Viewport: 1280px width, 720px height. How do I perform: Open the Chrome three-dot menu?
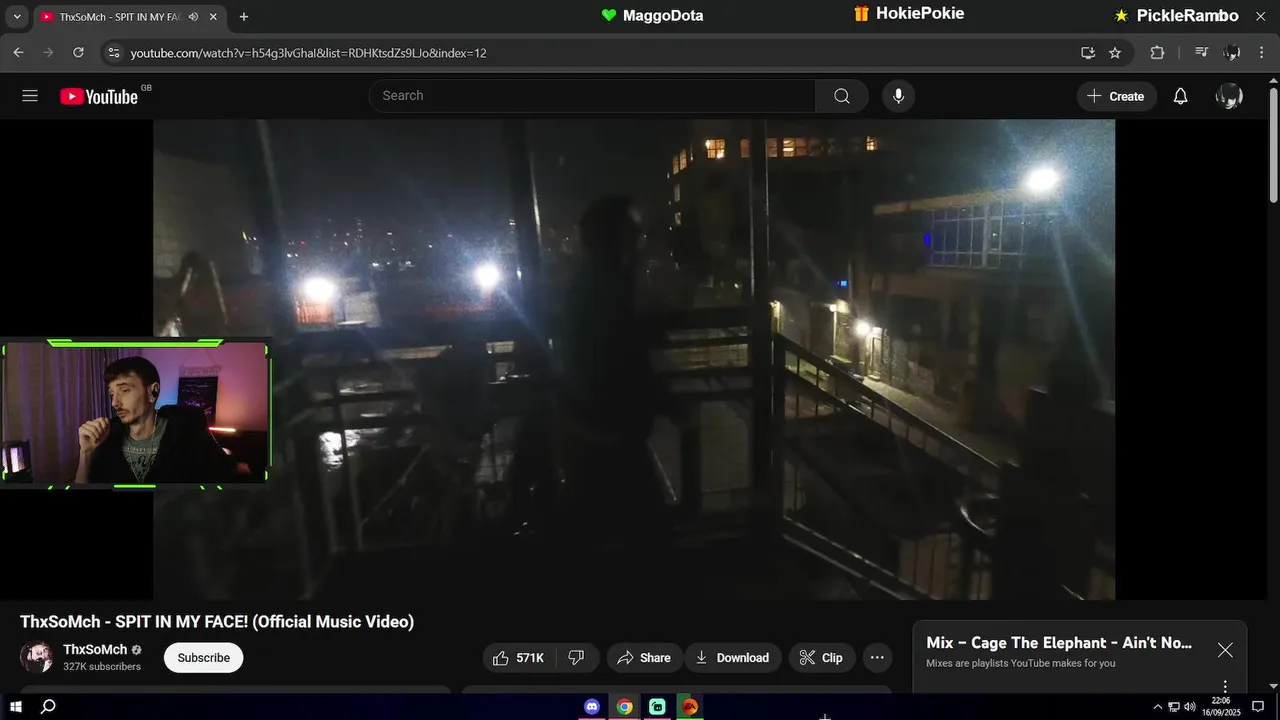tap(1262, 53)
